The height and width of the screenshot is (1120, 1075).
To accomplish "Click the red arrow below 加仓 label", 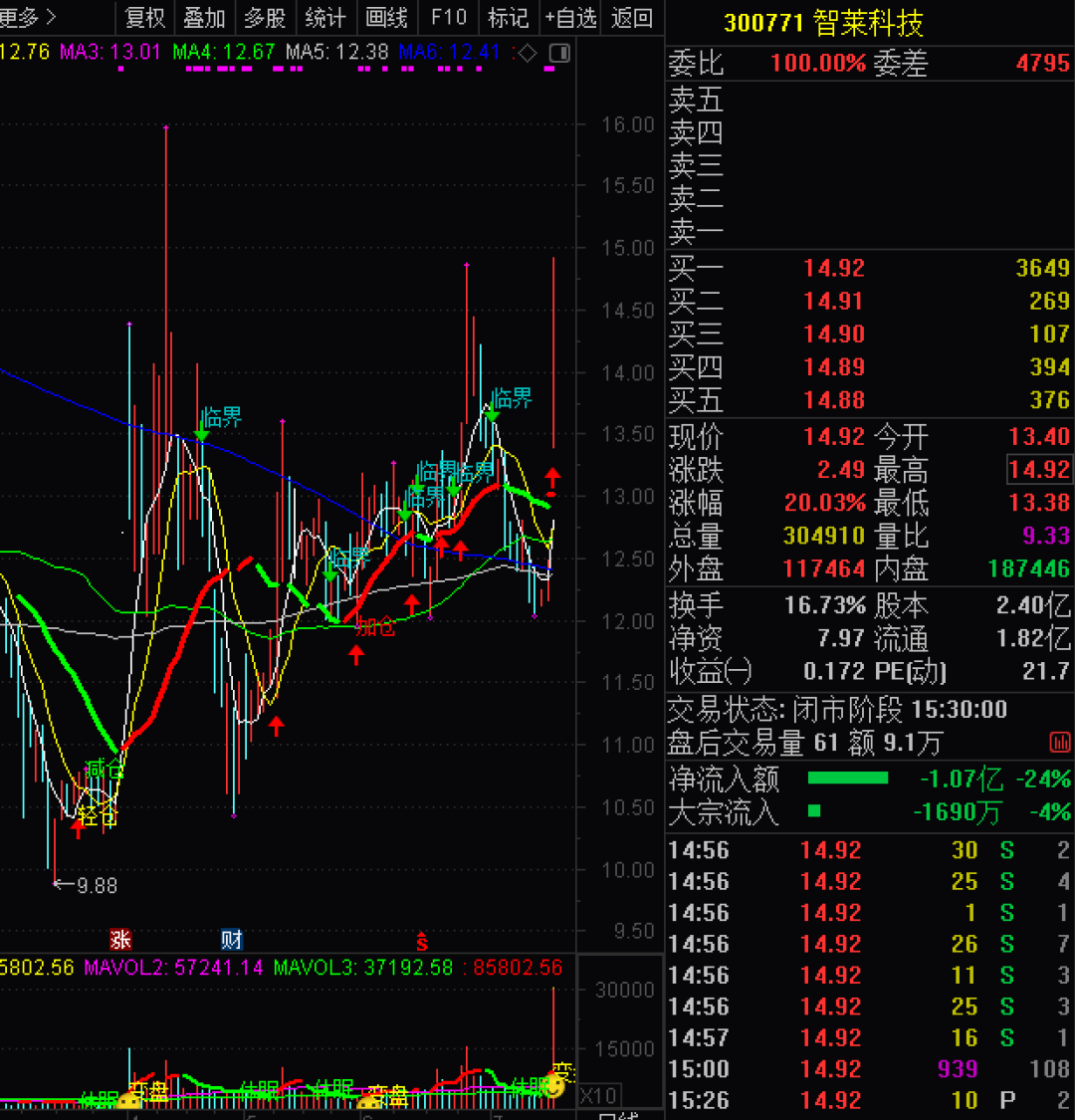I will click(355, 655).
